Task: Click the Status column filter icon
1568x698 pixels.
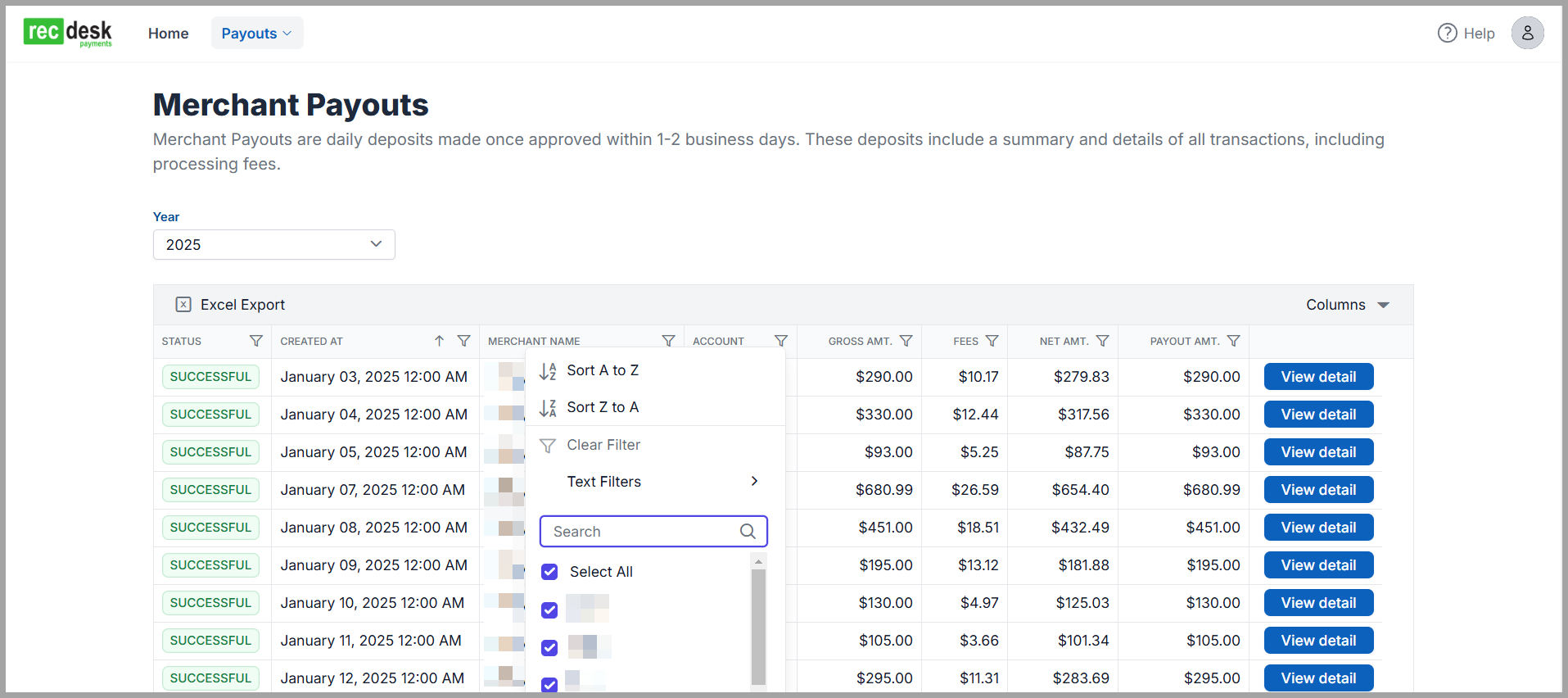Action: (x=255, y=341)
